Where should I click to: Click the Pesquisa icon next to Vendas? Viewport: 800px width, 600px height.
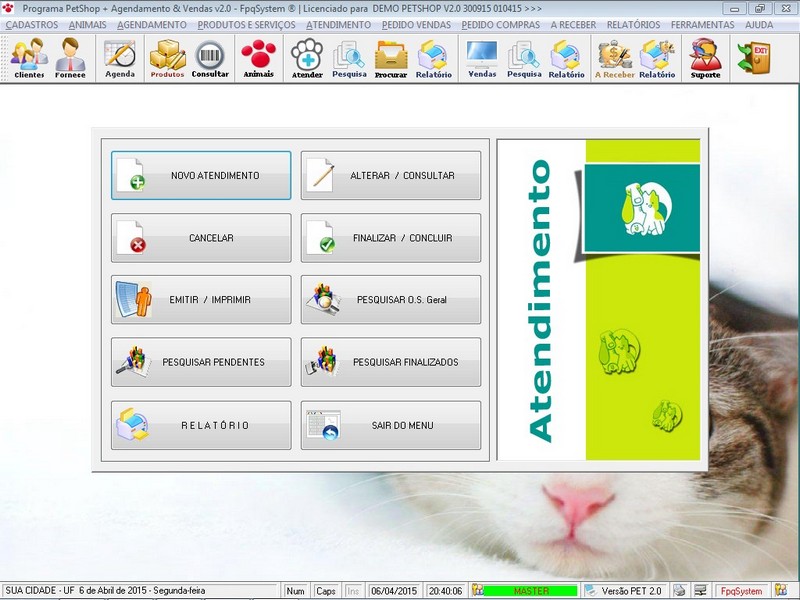(x=524, y=58)
